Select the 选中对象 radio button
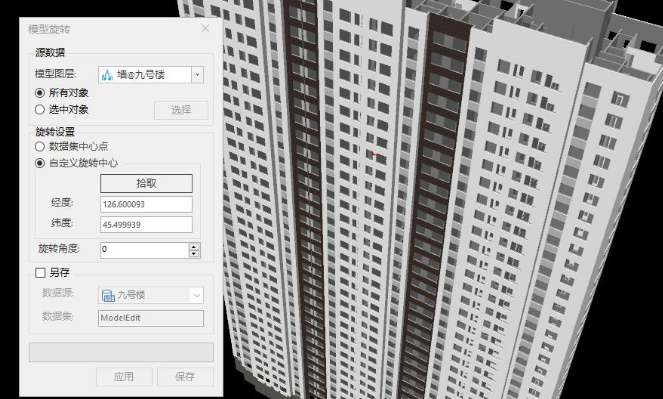Screen dimensions: 663x399 pyautogui.click(x=40, y=109)
